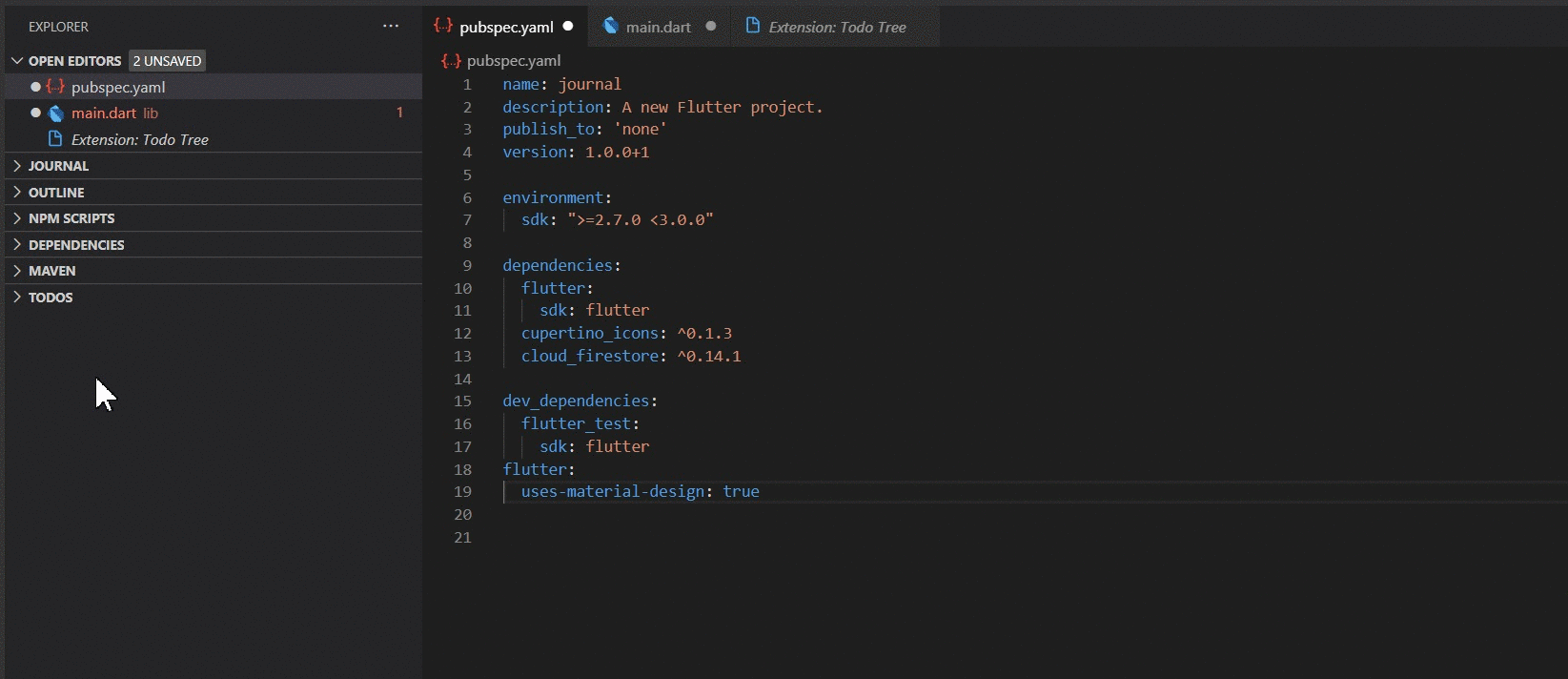Switch to Extension: Todo Tree tab

coord(837,27)
